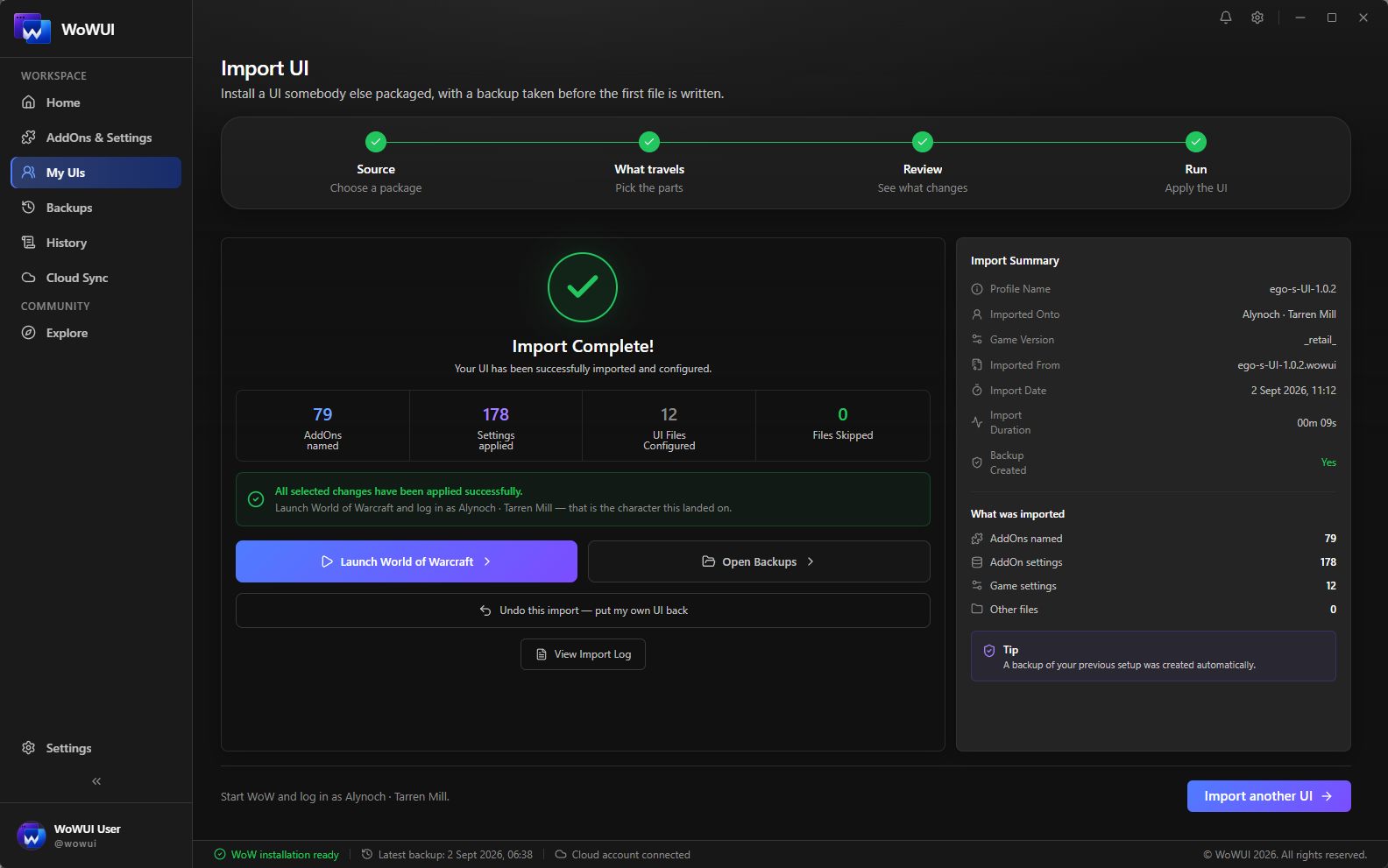Click the Backup Created shield icon

click(x=977, y=462)
